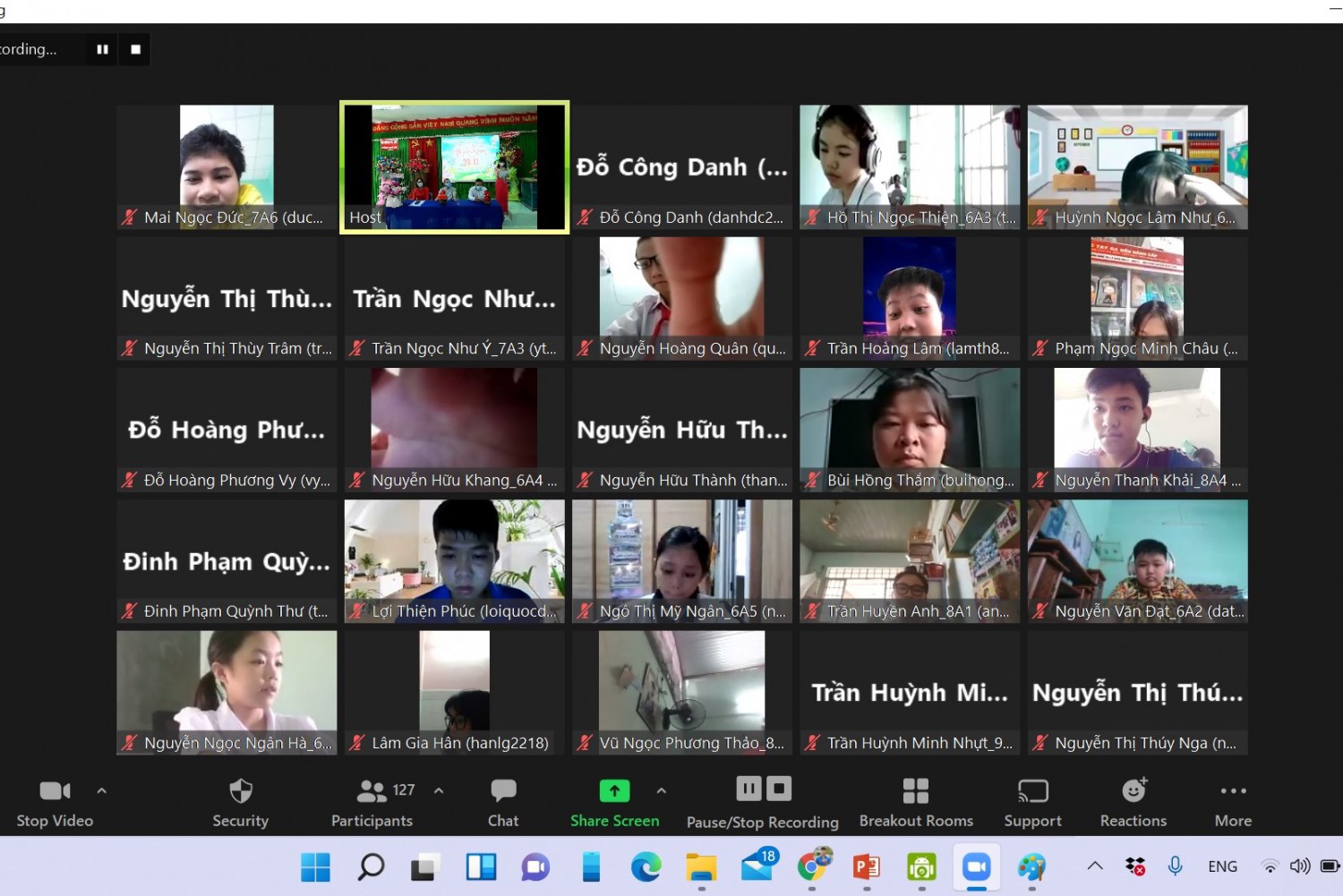Expand the arrow next to Participants

(x=439, y=791)
